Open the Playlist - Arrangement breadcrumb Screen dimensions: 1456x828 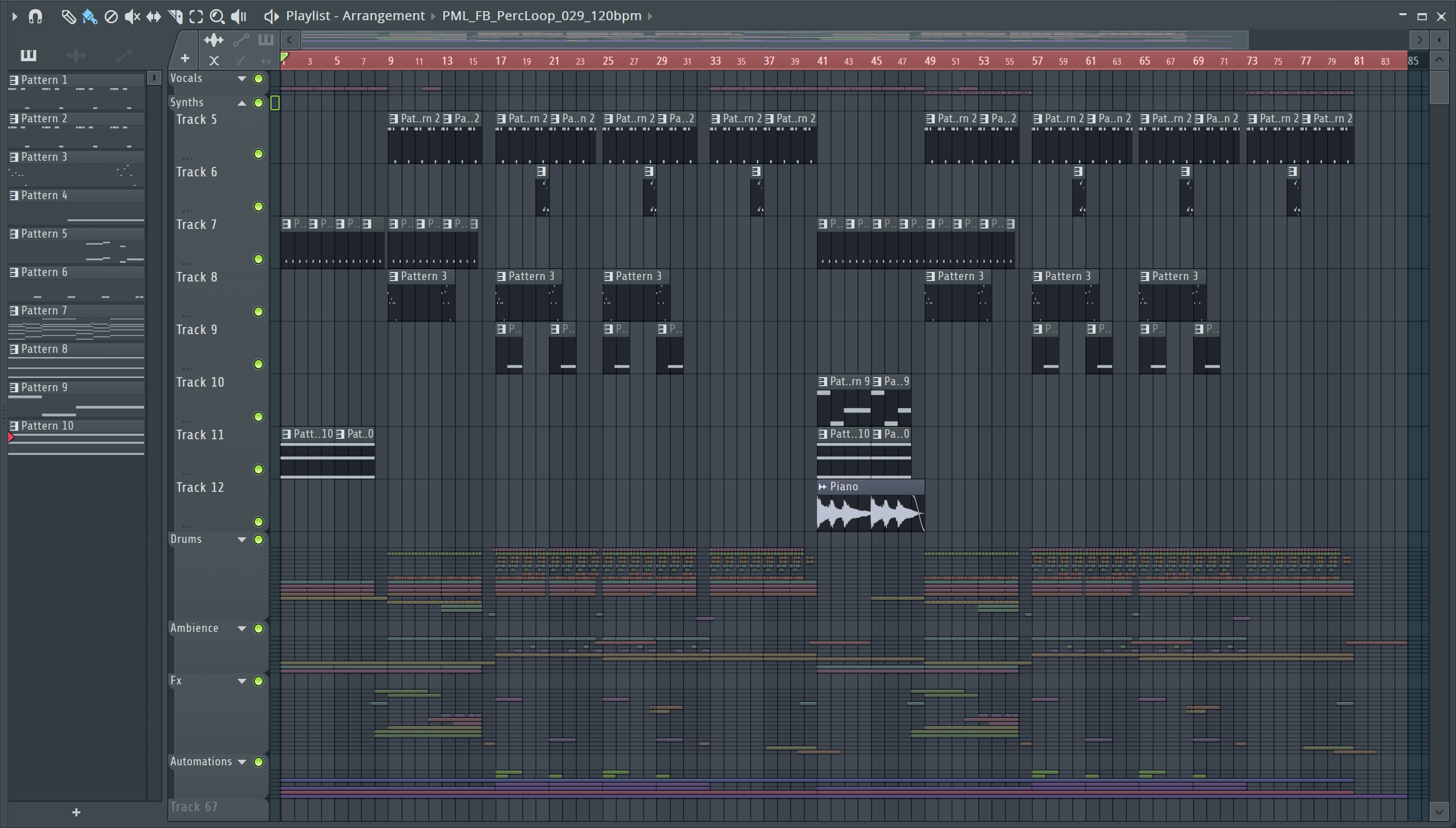tap(355, 16)
